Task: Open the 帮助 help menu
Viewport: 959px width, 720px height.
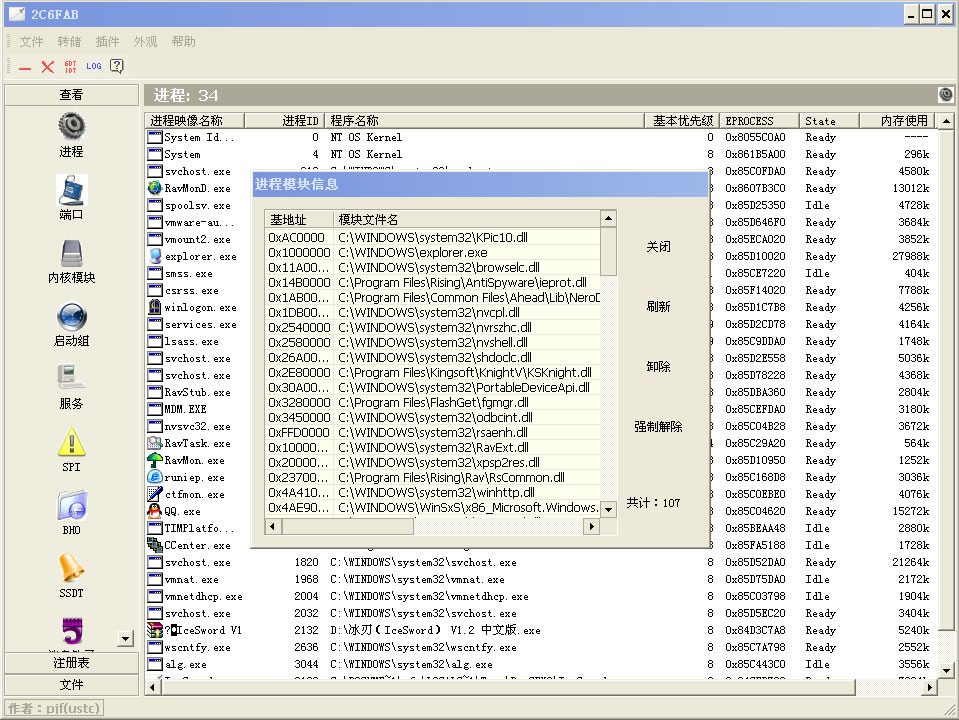Action: coord(183,42)
